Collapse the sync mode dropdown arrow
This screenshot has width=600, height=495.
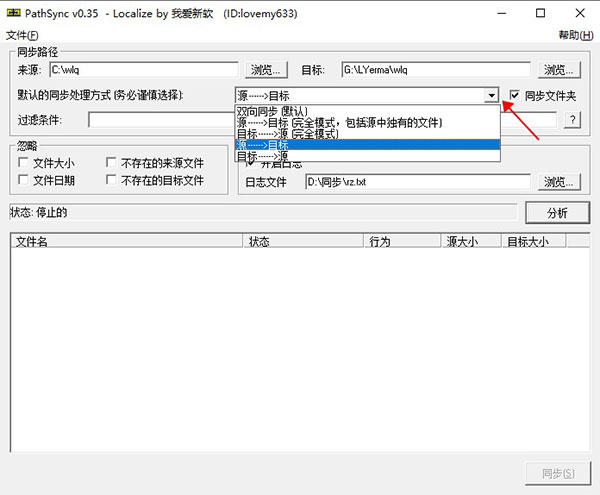coord(491,95)
